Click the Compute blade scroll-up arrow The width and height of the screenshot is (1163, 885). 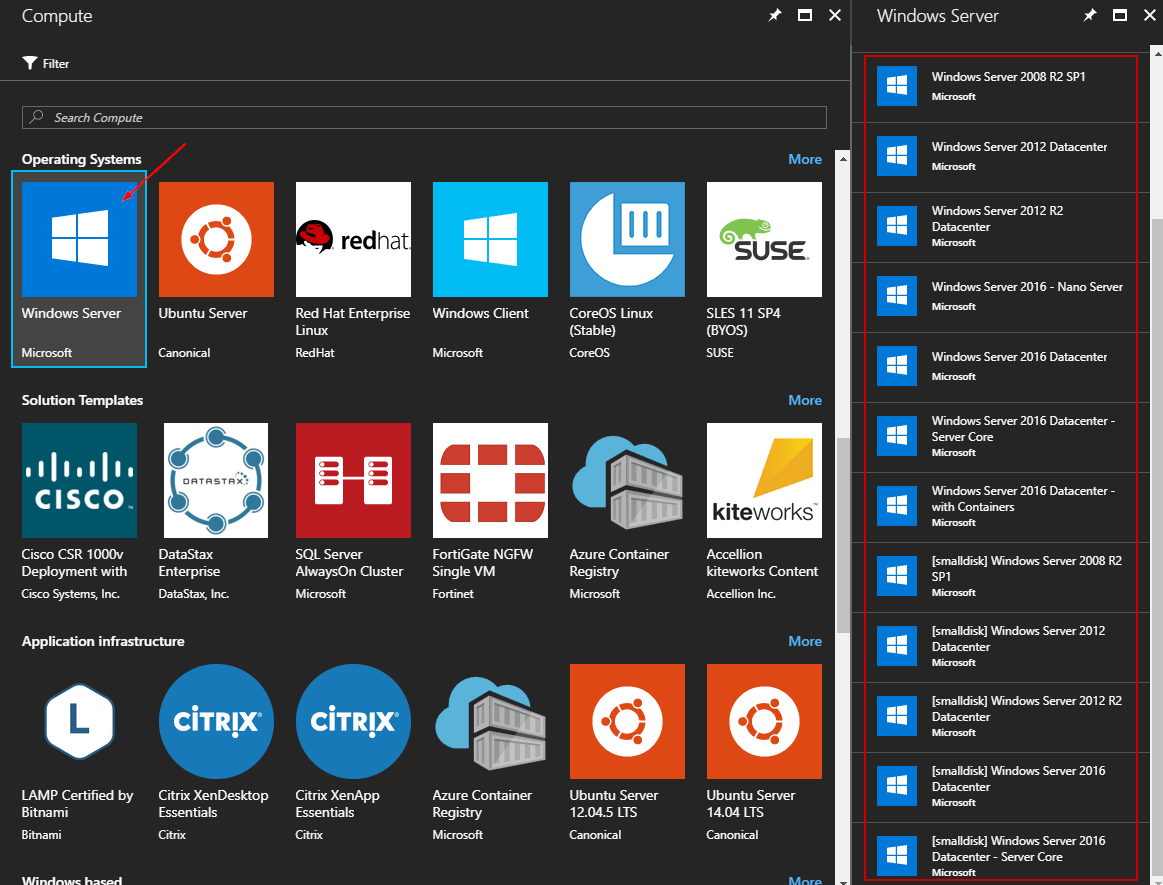pos(843,158)
